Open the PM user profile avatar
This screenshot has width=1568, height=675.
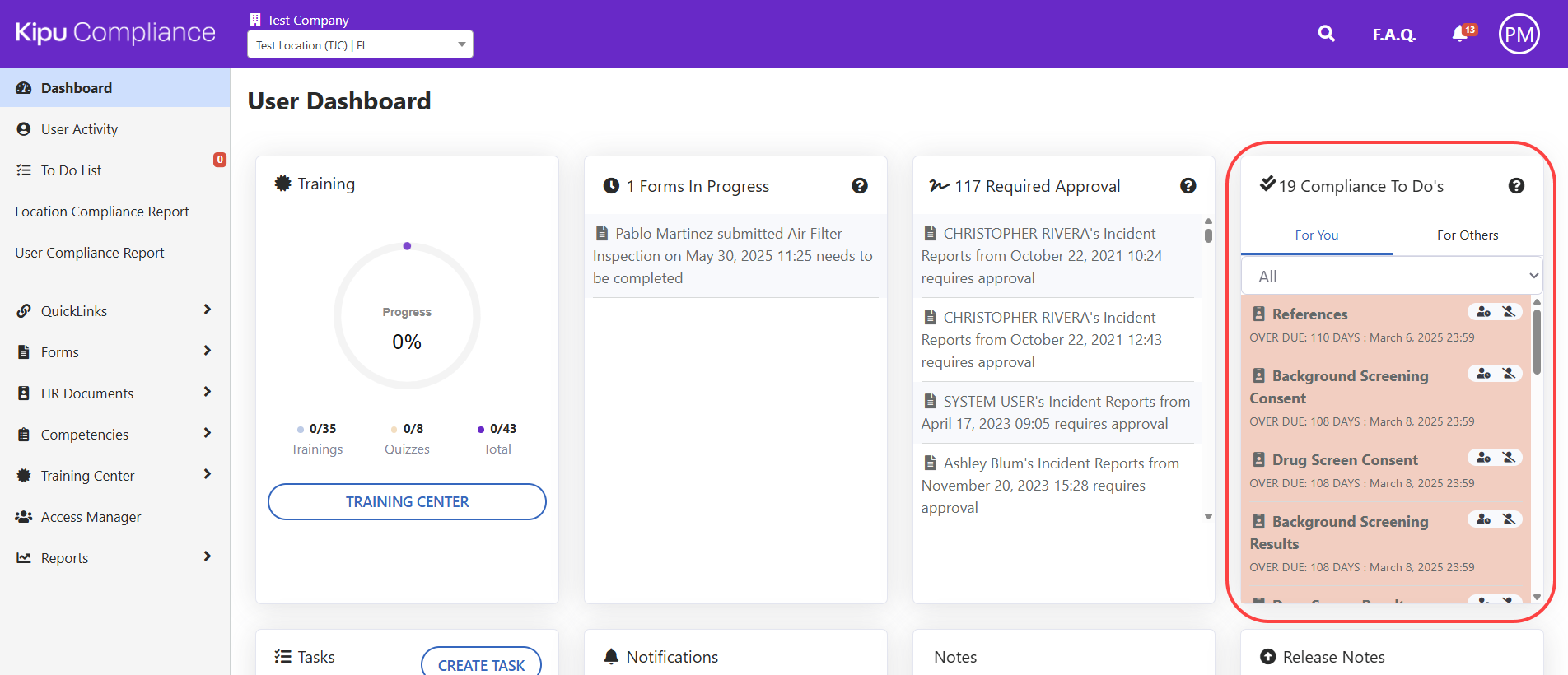tap(1519, 34)
